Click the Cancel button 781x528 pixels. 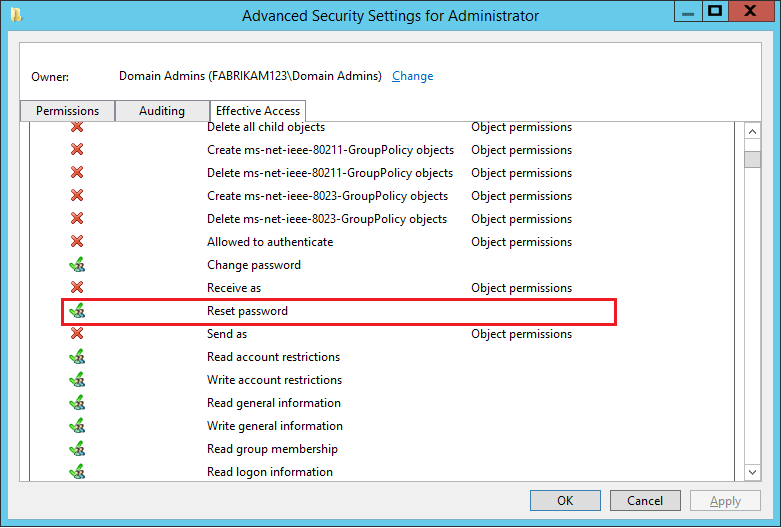645,501
